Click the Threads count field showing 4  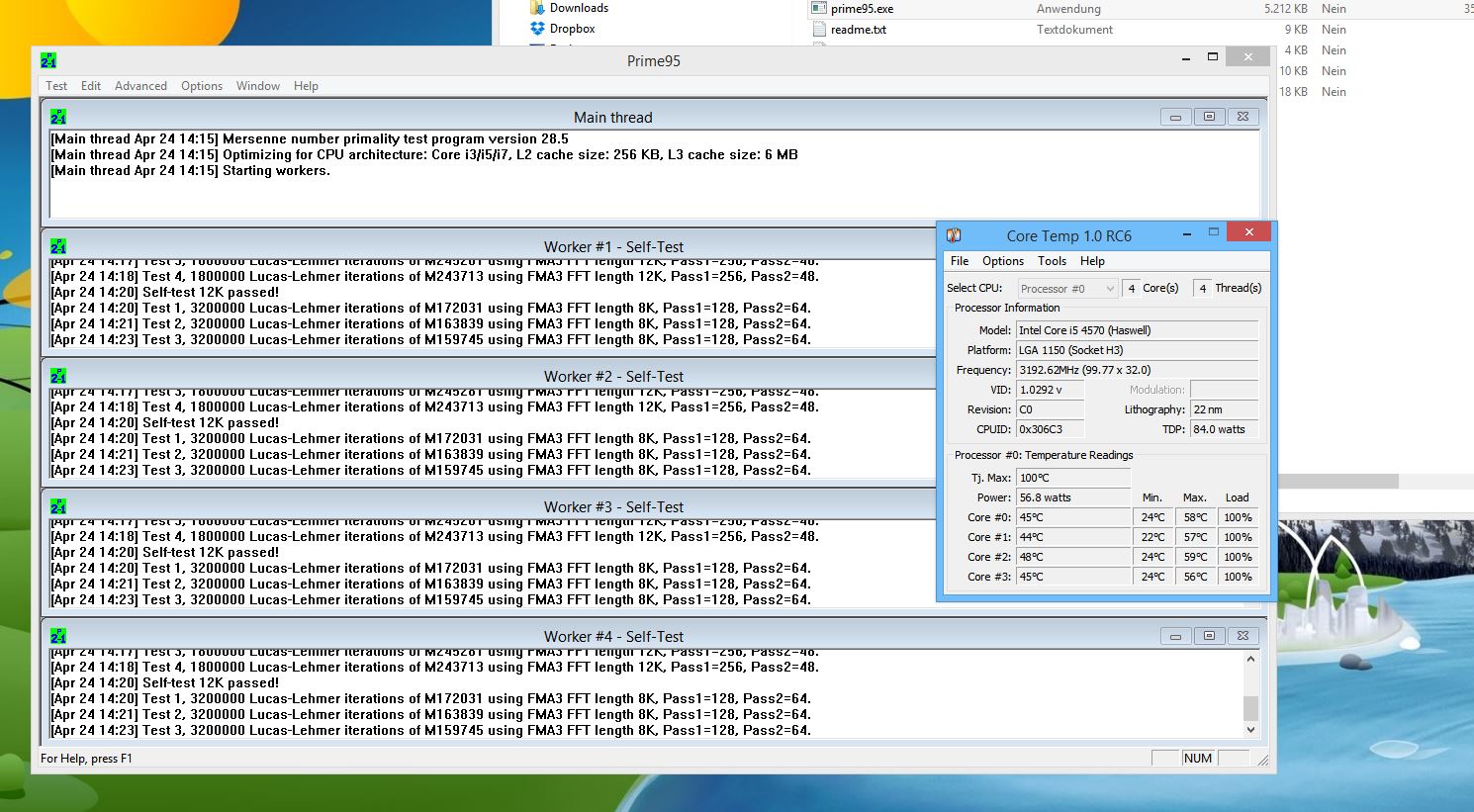click(x=1202, y=288)
